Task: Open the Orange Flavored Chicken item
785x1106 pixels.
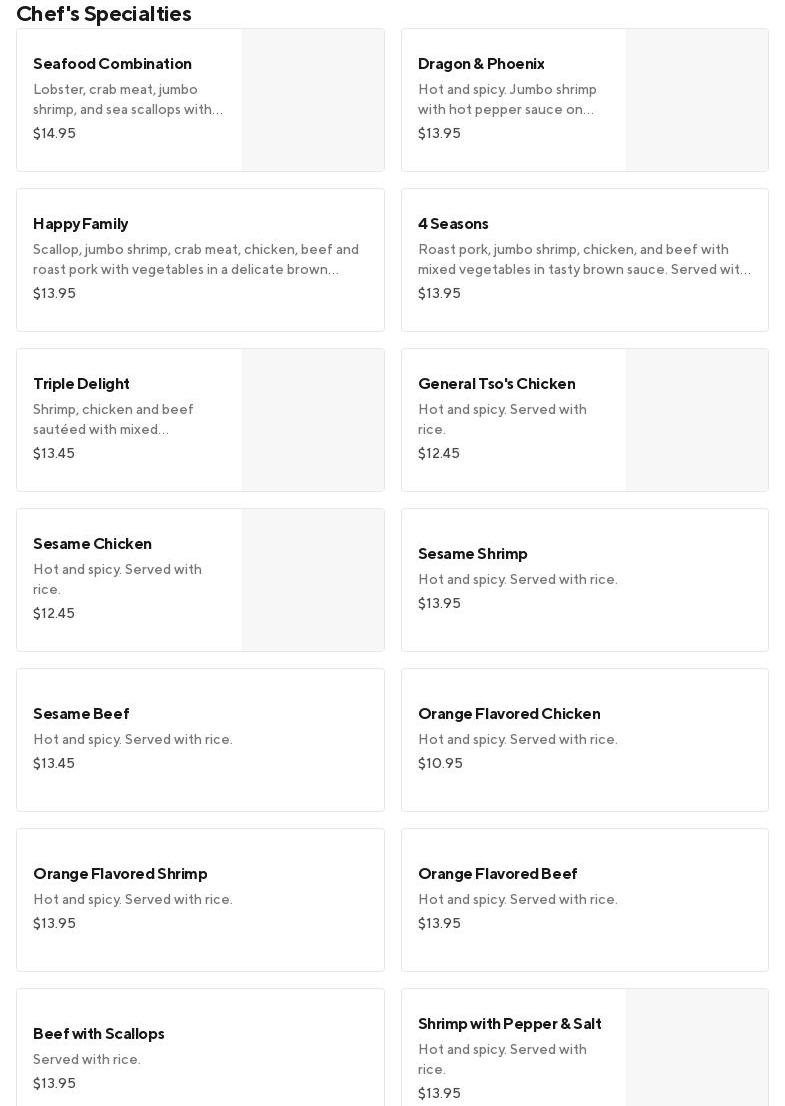Action: (584, 739)
